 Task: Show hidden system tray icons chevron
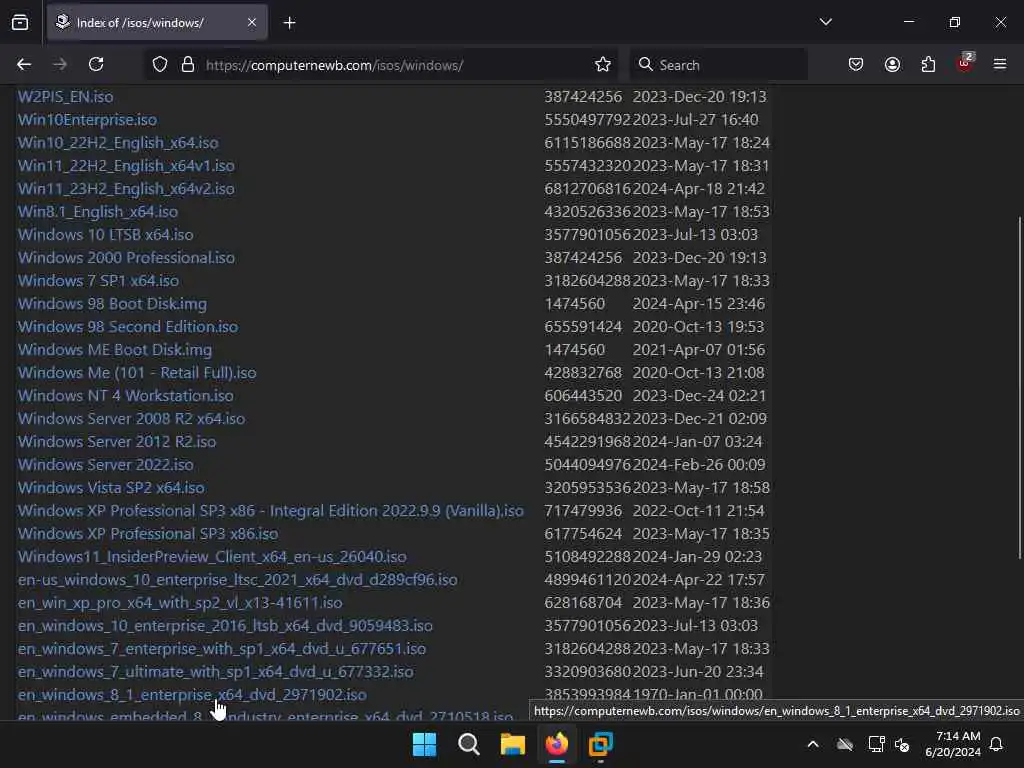tap(813, 744)
